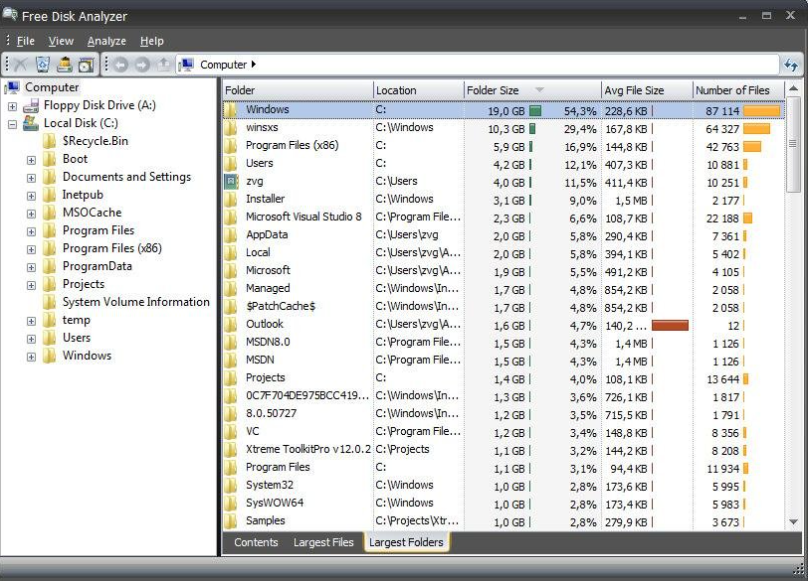Sort by the Number of Files column header
808x581 pixels.
click(738, 90)
